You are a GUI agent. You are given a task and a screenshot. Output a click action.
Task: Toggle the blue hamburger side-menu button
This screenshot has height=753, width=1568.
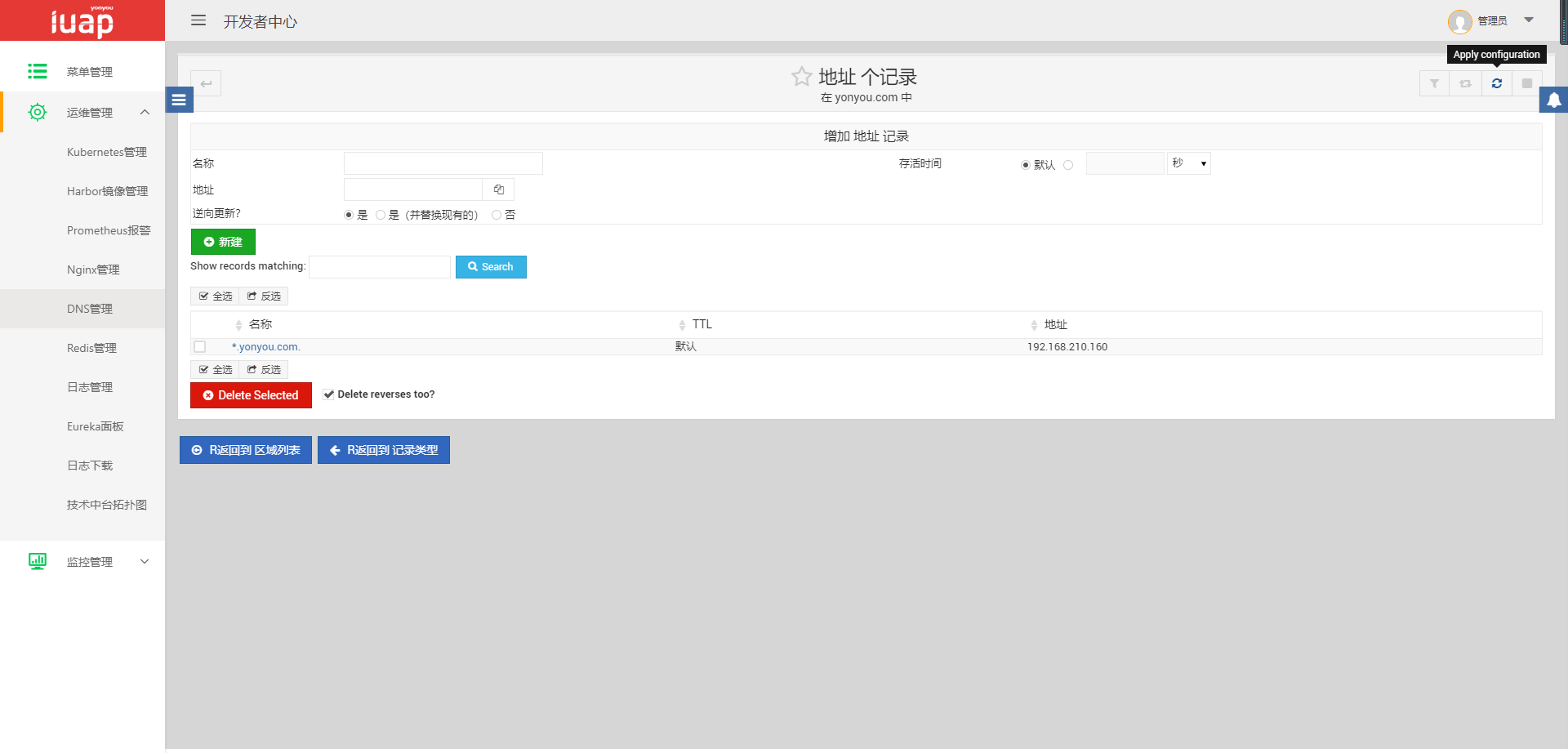point(179,100)
